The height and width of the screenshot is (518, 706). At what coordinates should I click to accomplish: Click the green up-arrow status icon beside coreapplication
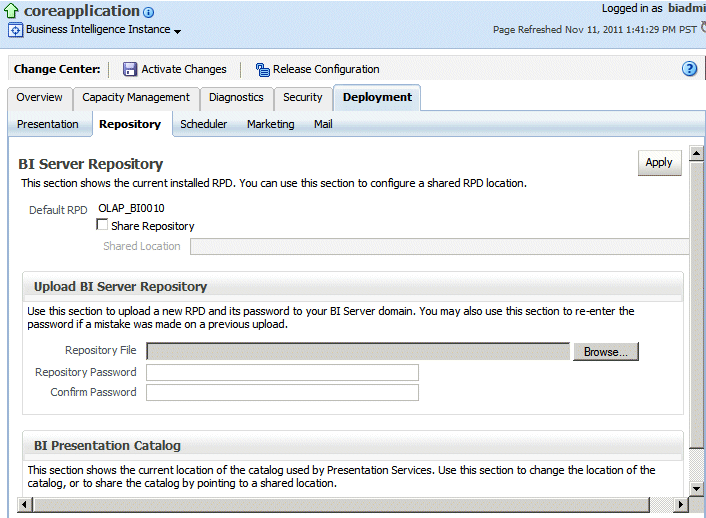coord(12,11)
